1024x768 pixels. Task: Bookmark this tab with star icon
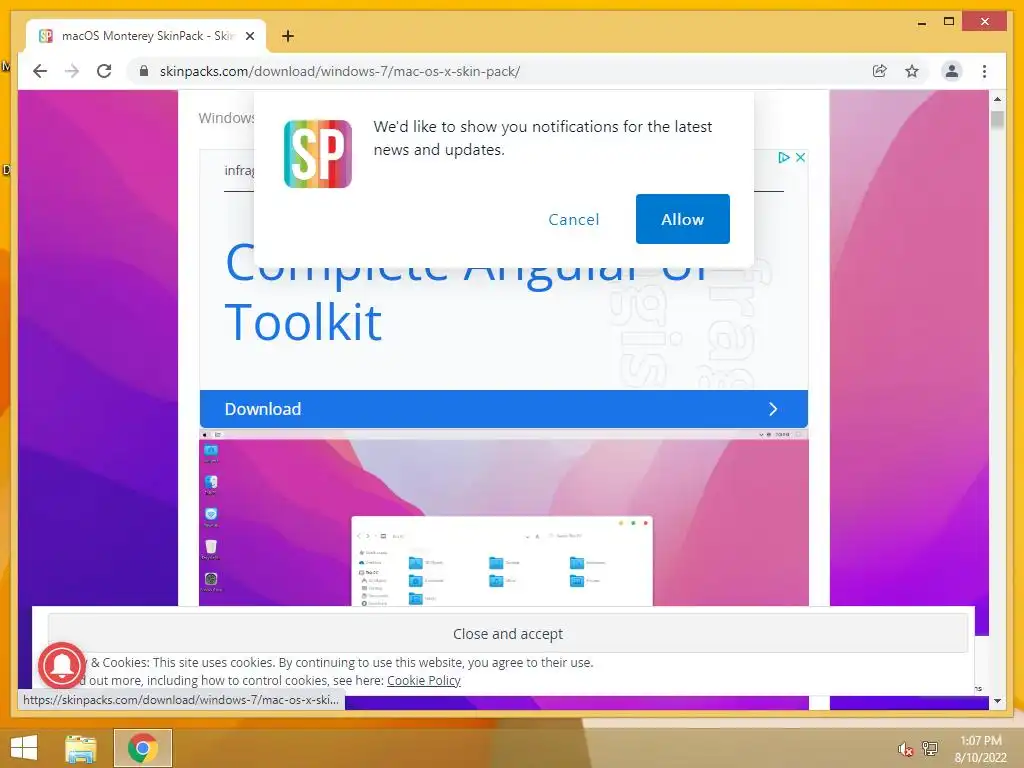(x=912, y=71)
